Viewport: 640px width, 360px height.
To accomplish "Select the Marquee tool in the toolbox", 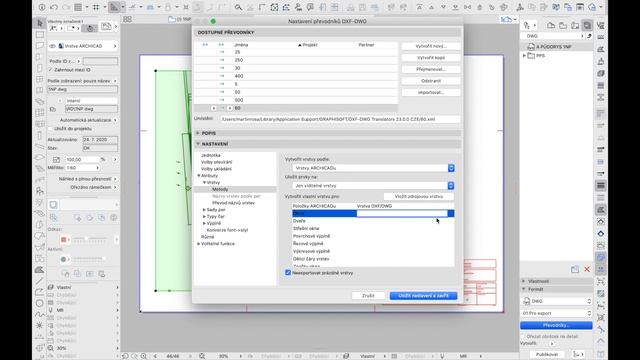I will [40, 35].
